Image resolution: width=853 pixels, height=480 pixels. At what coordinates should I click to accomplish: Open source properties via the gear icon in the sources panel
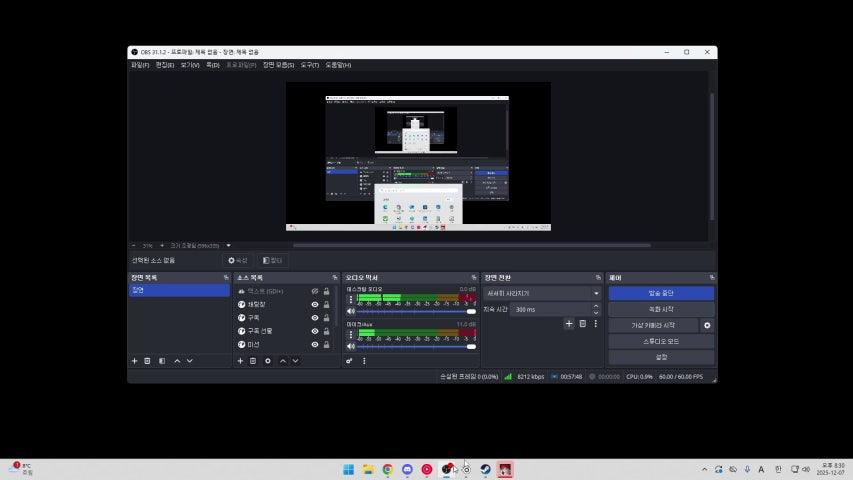click(267, 361)
